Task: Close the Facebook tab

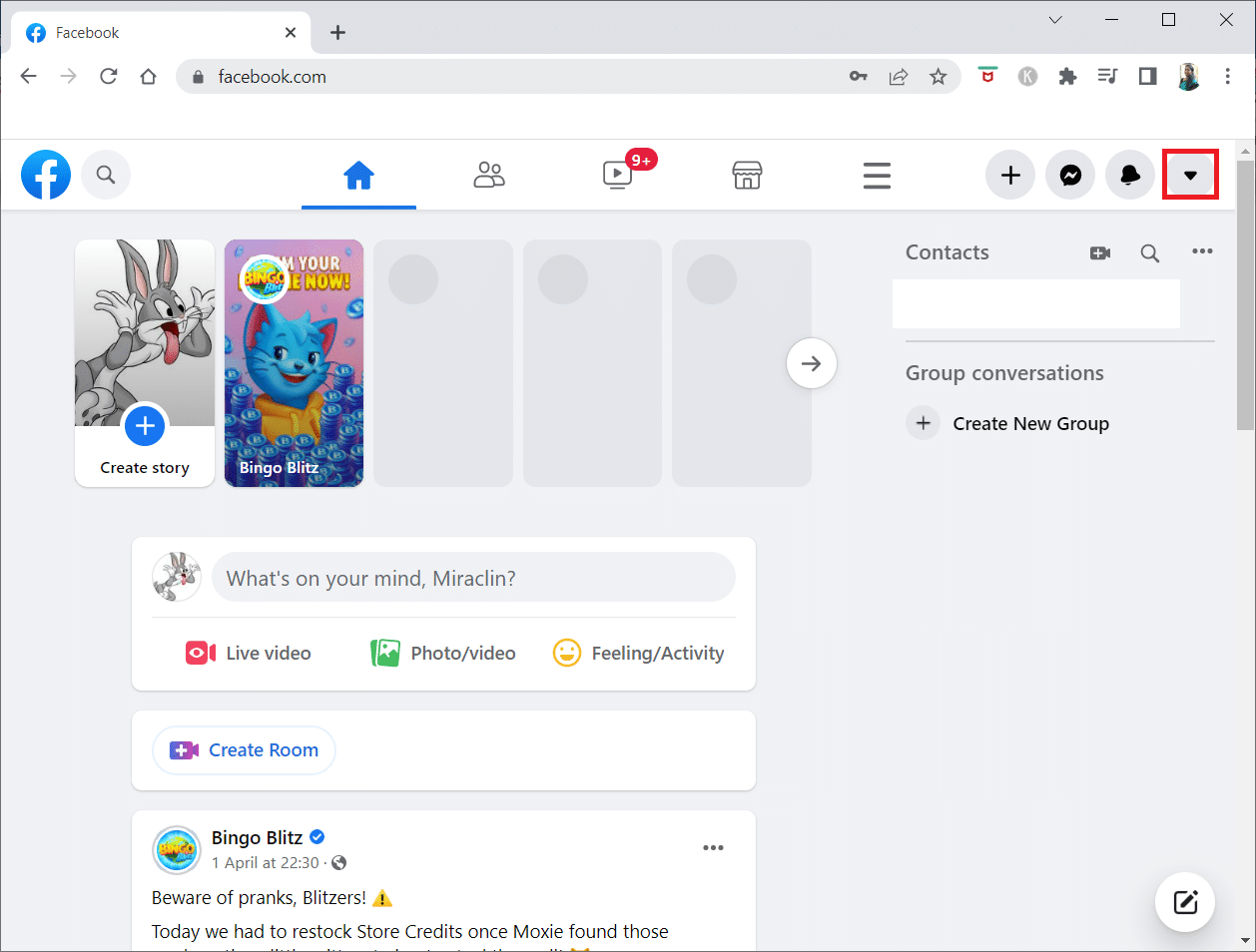Action: tap(290, 32)
